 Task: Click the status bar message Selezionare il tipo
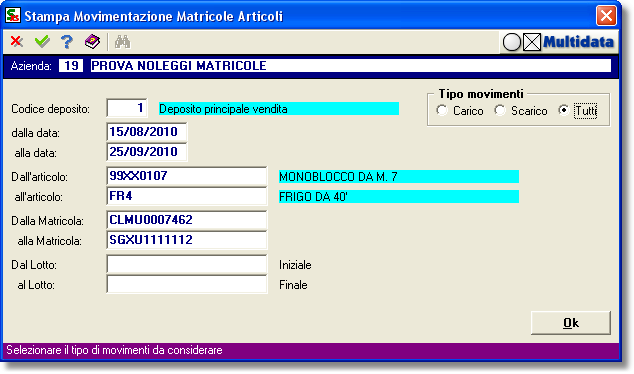[114, 350]
